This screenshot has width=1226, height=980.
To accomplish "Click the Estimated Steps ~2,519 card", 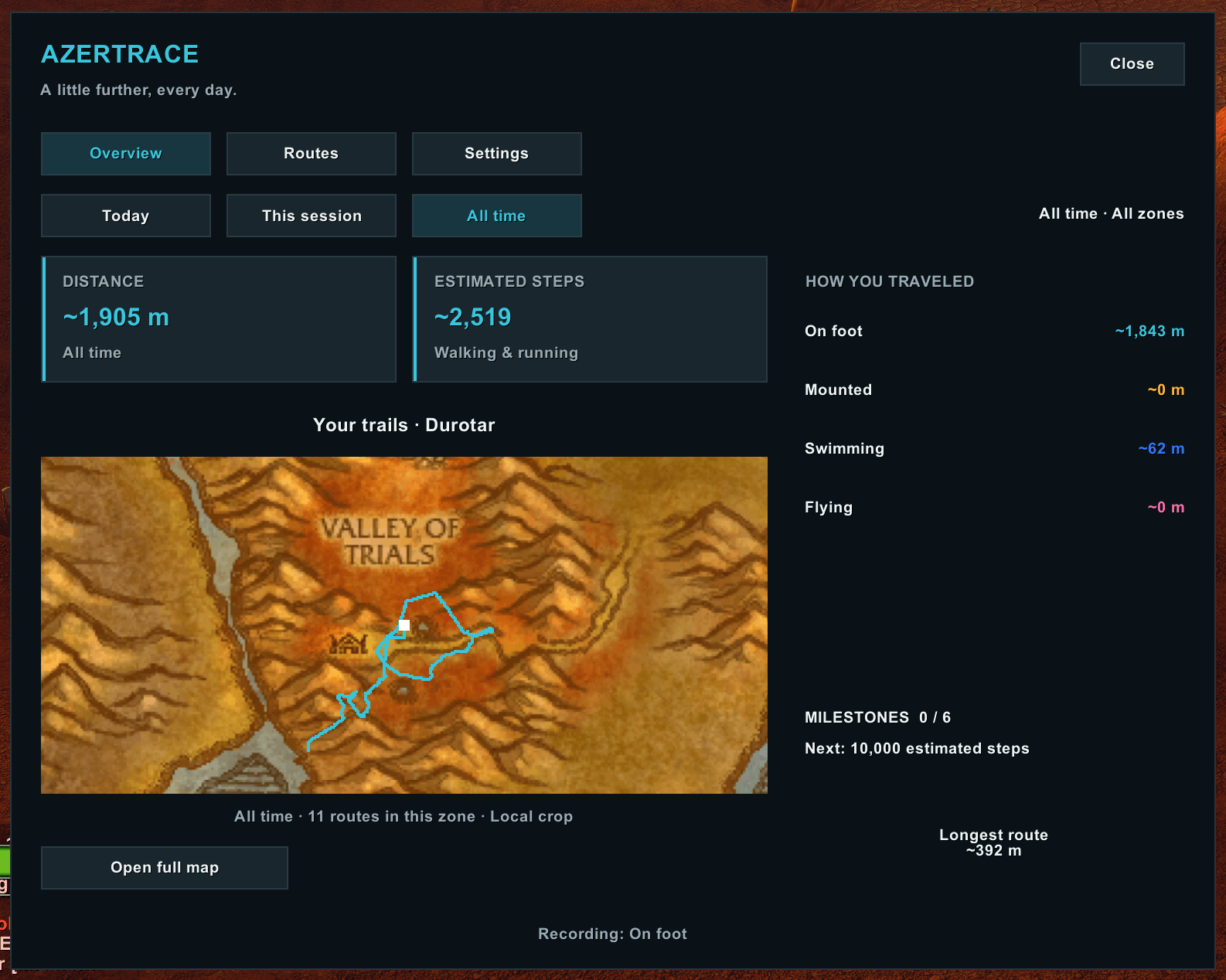I will (590, 319).
